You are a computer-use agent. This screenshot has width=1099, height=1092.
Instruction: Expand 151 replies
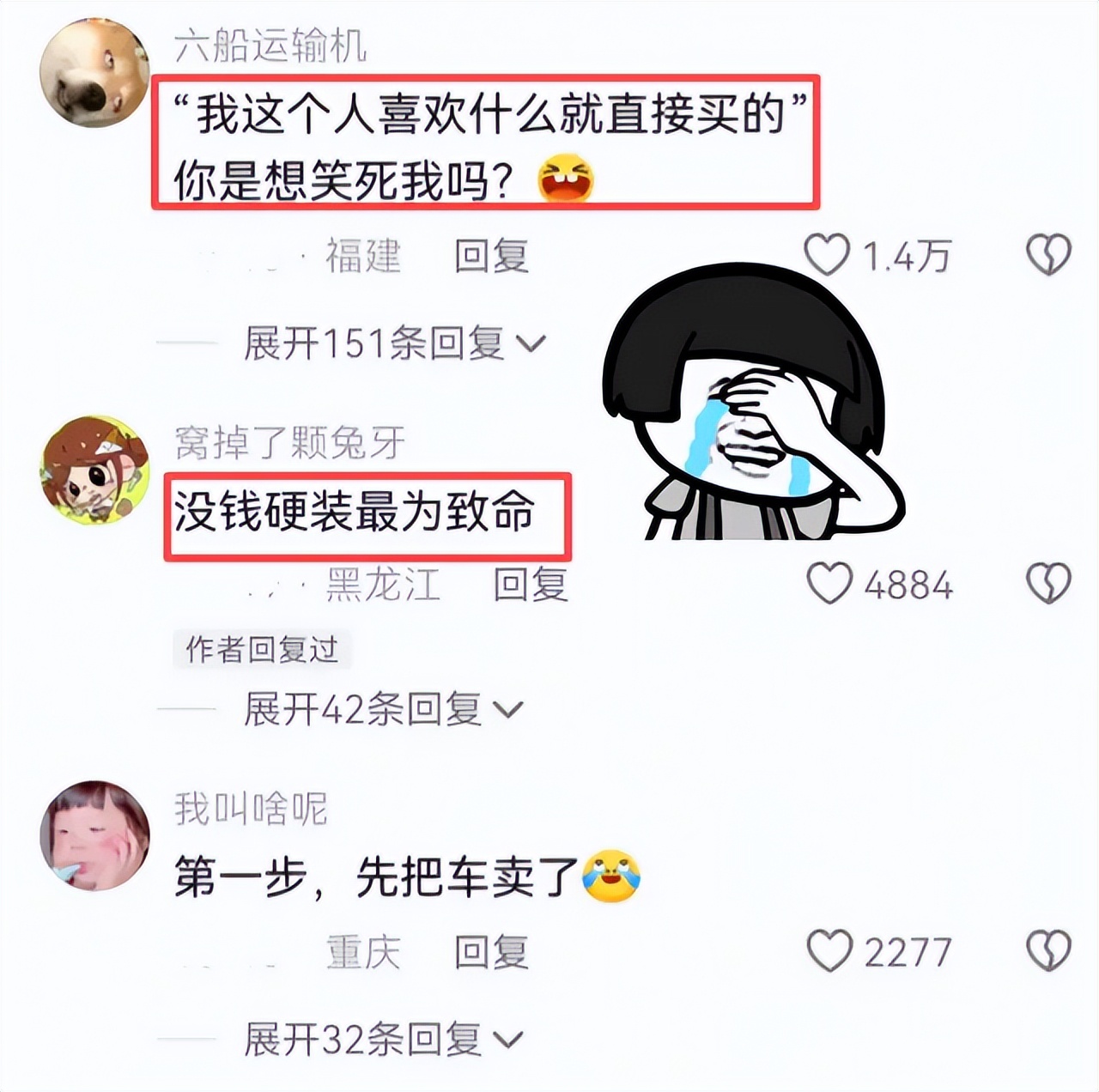click(x=394, y=344)
